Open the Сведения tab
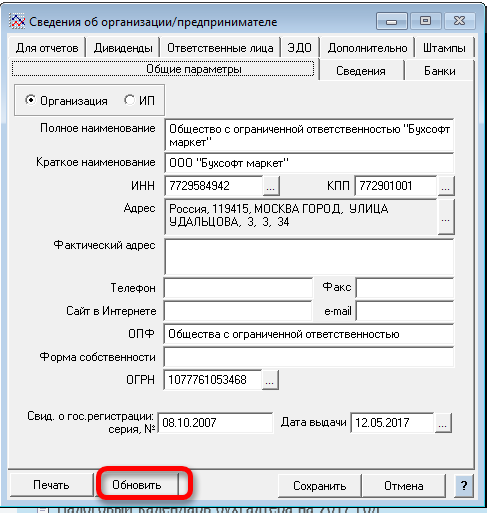Image resolution: width=487 pixels, height=513 pixels. click(x=361, y=71)
